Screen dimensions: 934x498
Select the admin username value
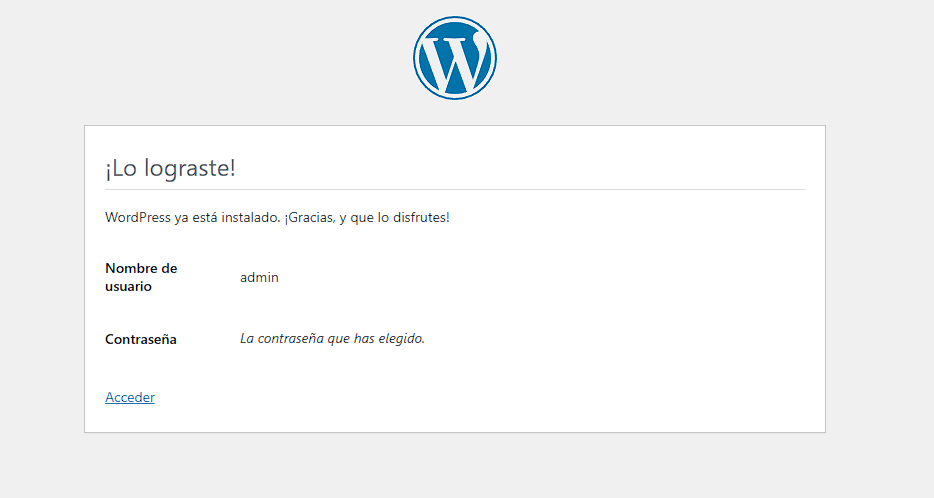259,277
